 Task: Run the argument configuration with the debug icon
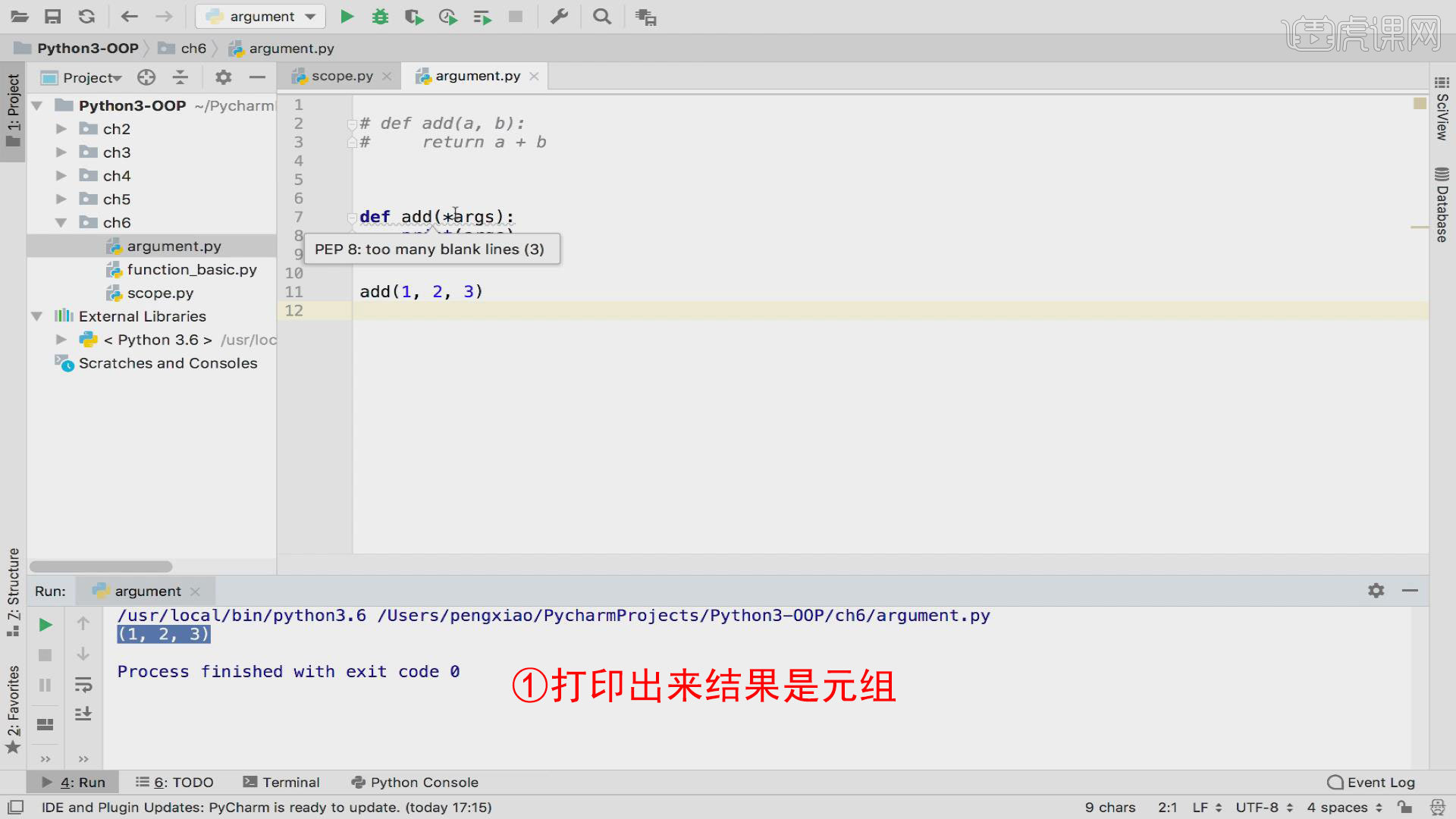[x=380, y=16]
